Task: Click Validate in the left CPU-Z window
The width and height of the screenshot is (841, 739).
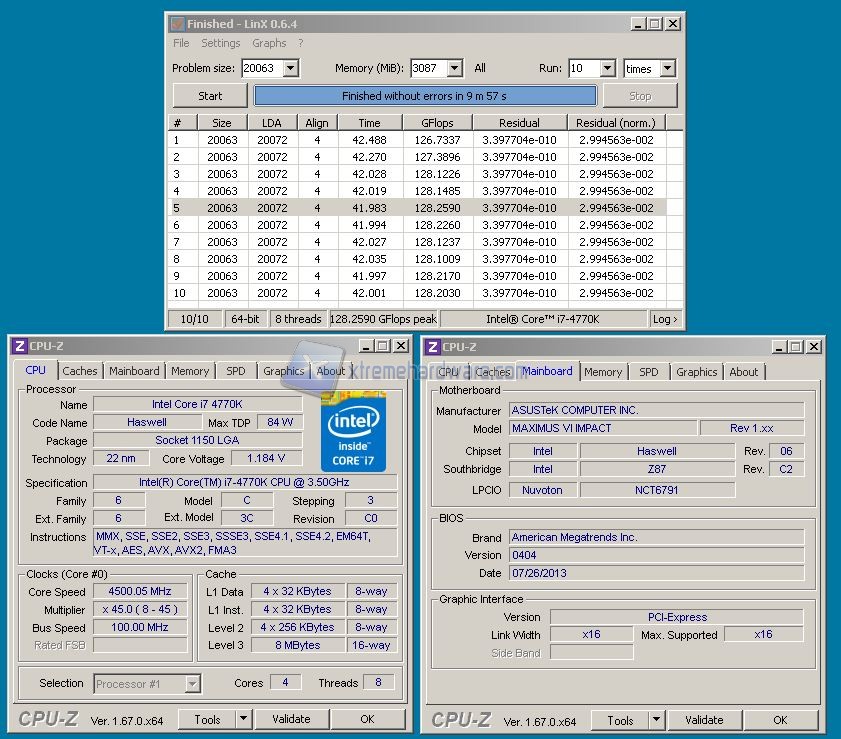Action: pos(291,719)
